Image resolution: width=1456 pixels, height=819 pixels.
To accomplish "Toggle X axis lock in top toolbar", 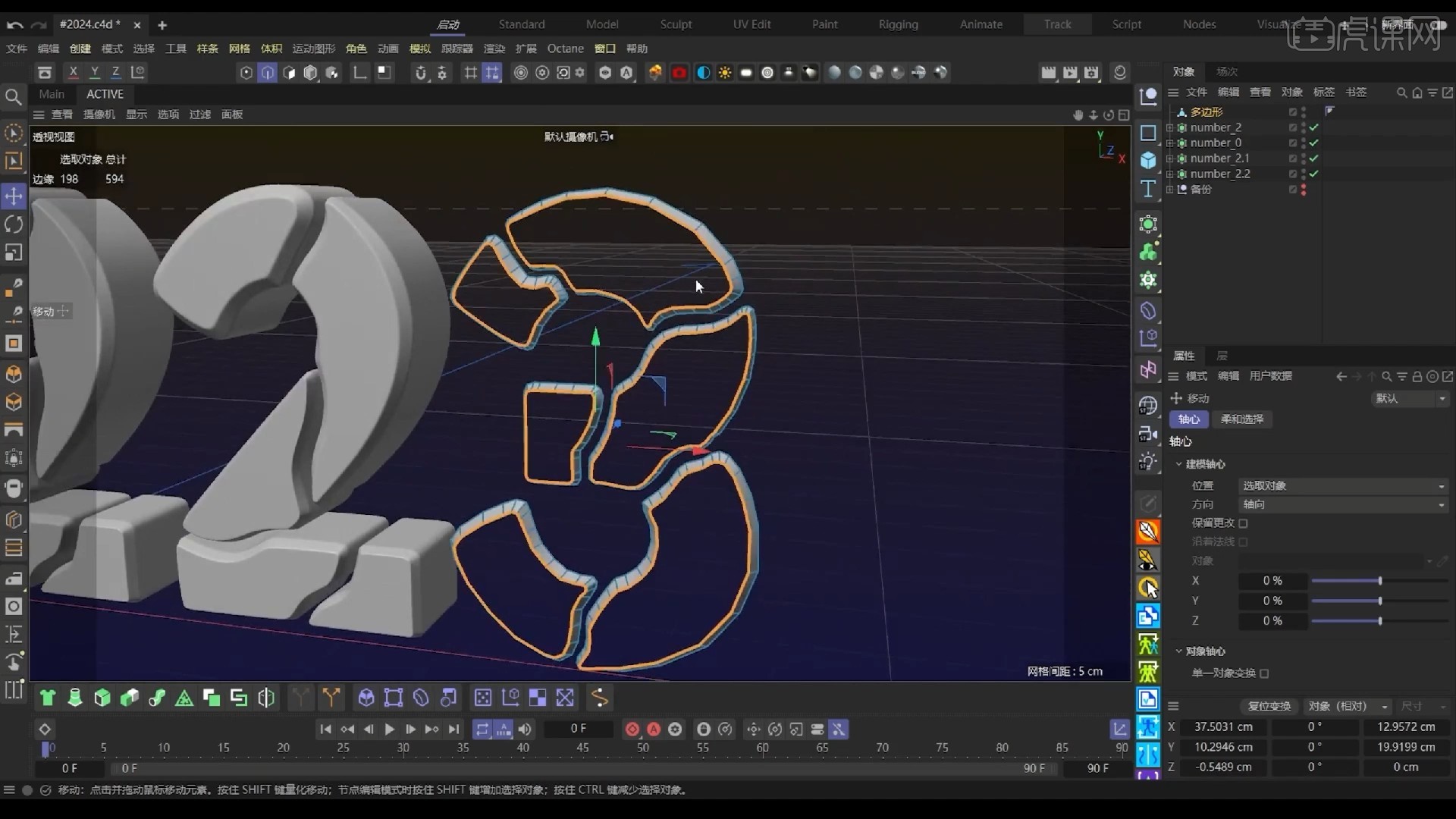I will [x=74, y=73].
